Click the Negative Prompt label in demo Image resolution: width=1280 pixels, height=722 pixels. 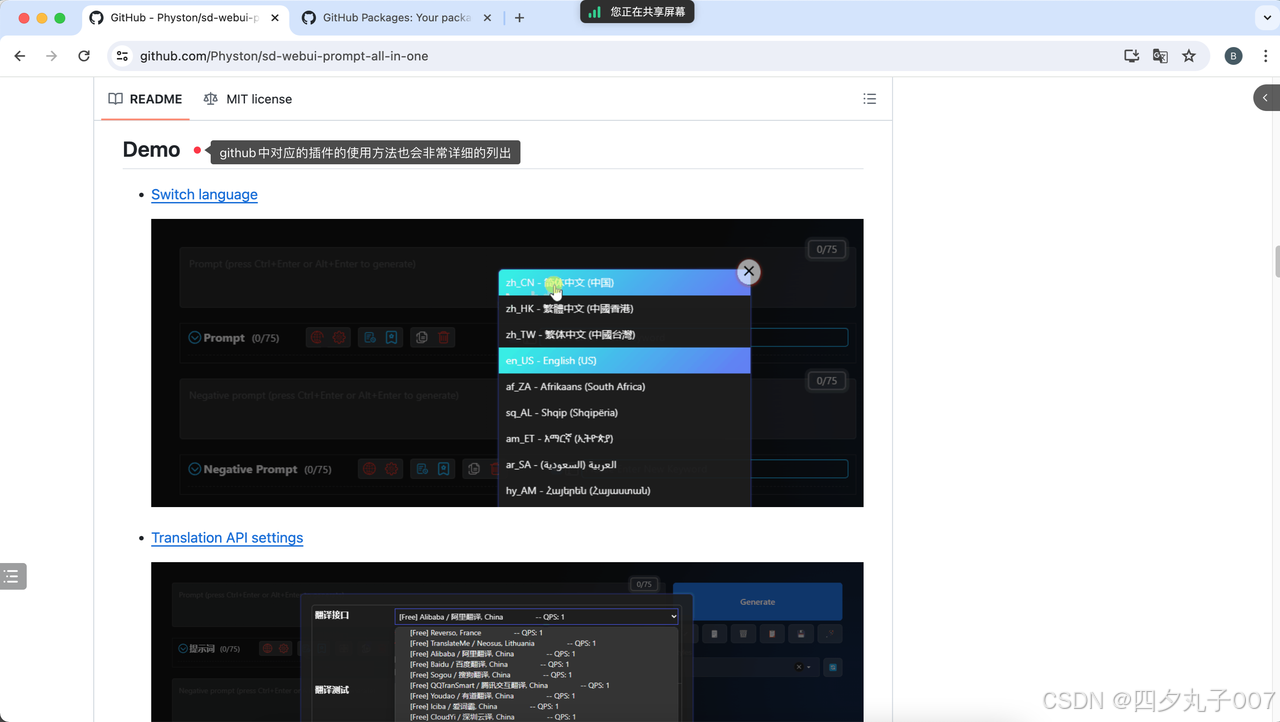pos(250,469)
